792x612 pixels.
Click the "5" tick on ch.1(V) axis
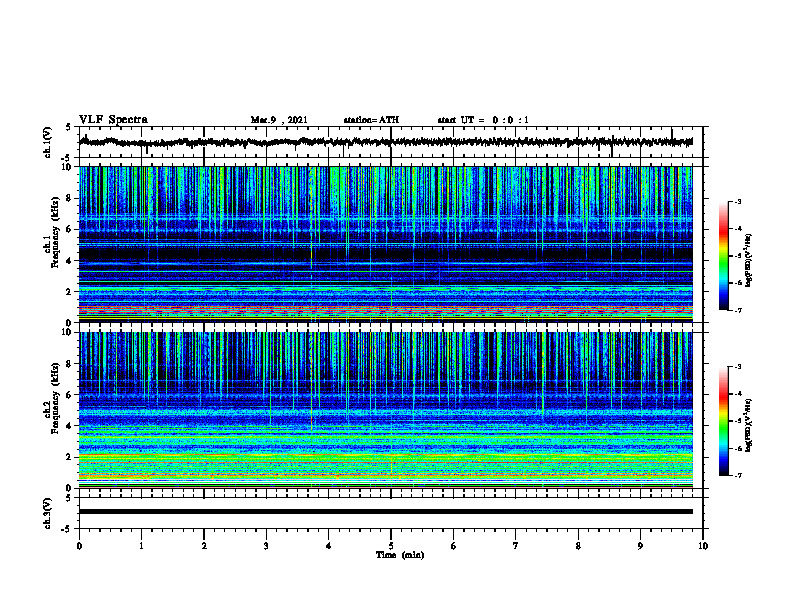[x=69, y=127]
